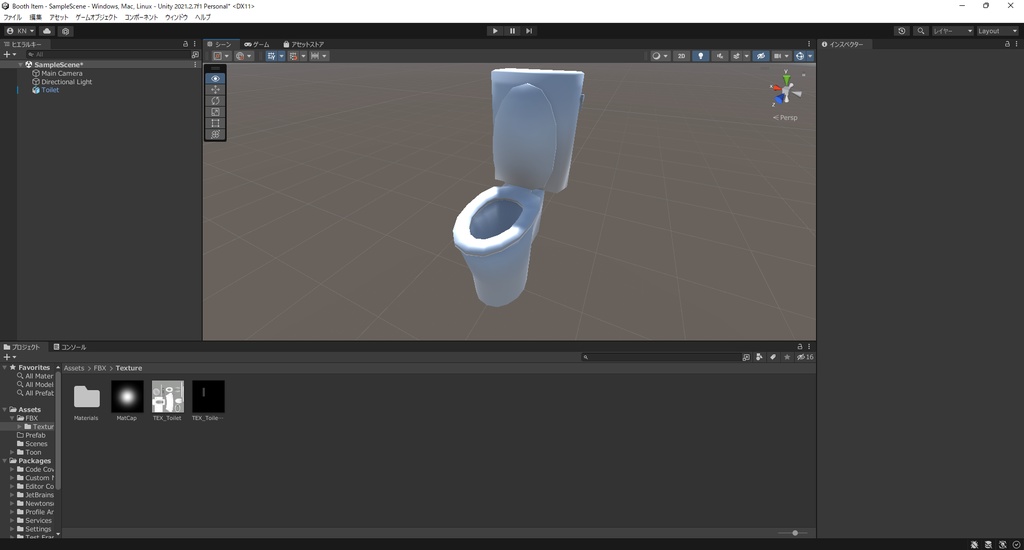
Task: Click the FBX breadcrumb link
Action: [100, 368]
